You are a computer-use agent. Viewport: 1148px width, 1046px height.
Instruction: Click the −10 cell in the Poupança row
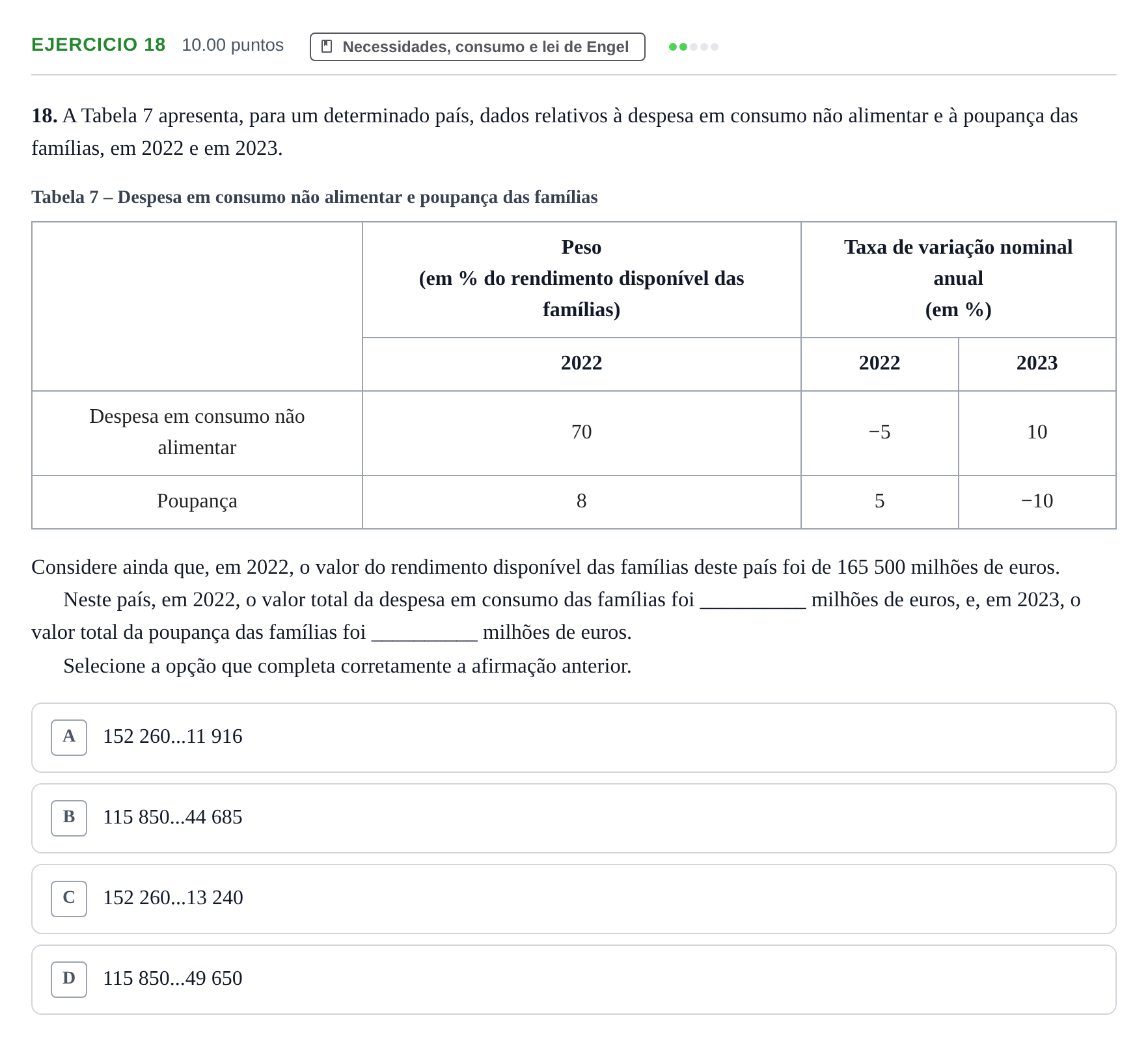[1037, 502]
